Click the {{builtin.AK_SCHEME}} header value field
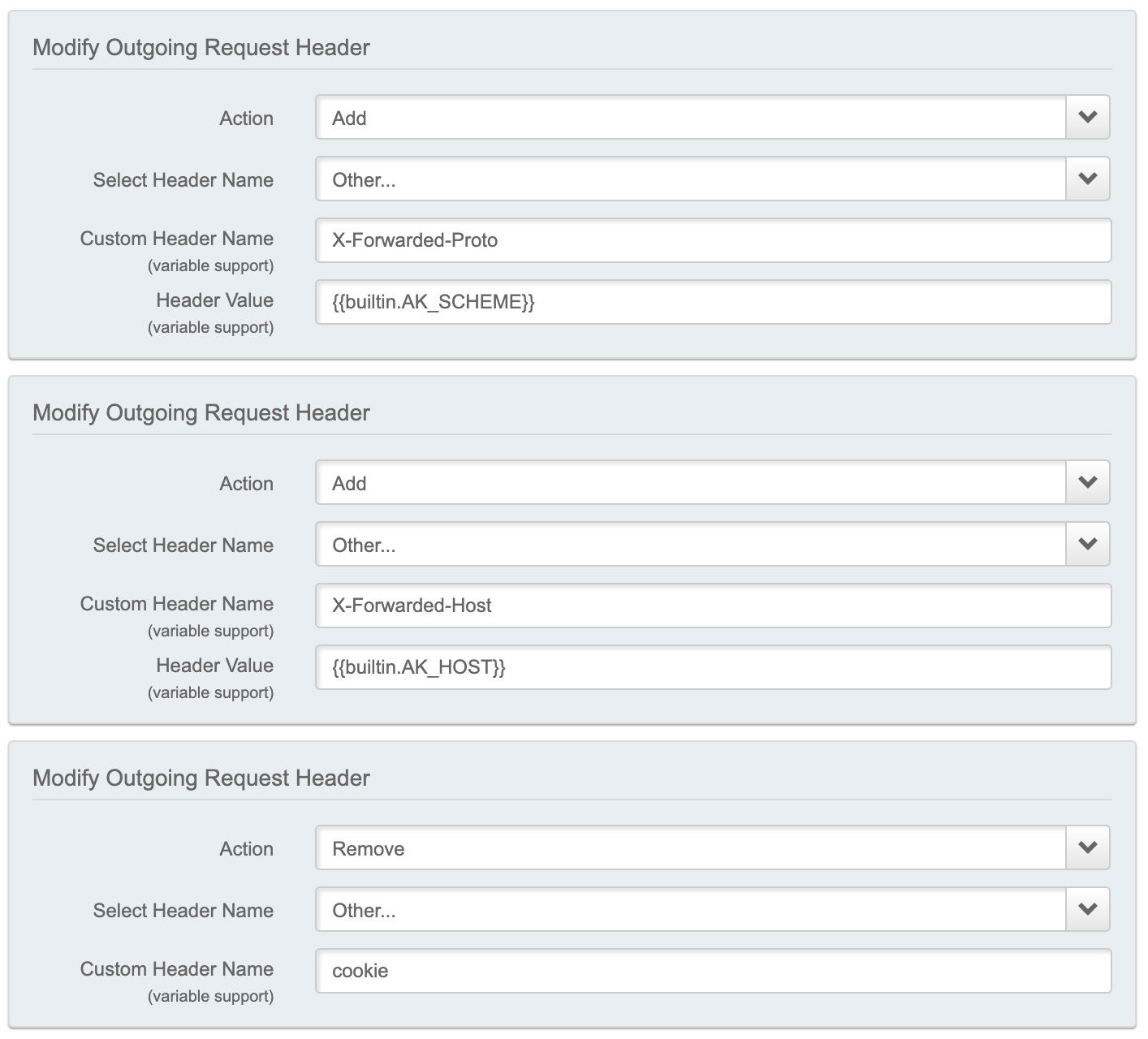This screenshot has height=1039, width=1148. click(x=713, y=302)
